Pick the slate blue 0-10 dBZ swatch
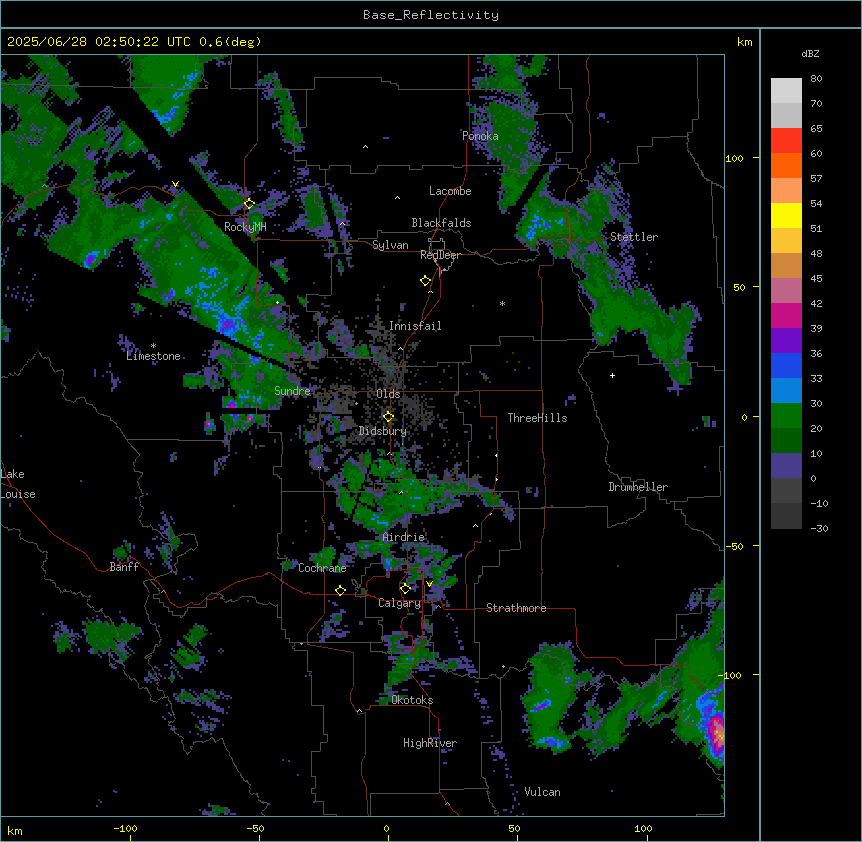The image size is (862, 842). pos(786,466)
